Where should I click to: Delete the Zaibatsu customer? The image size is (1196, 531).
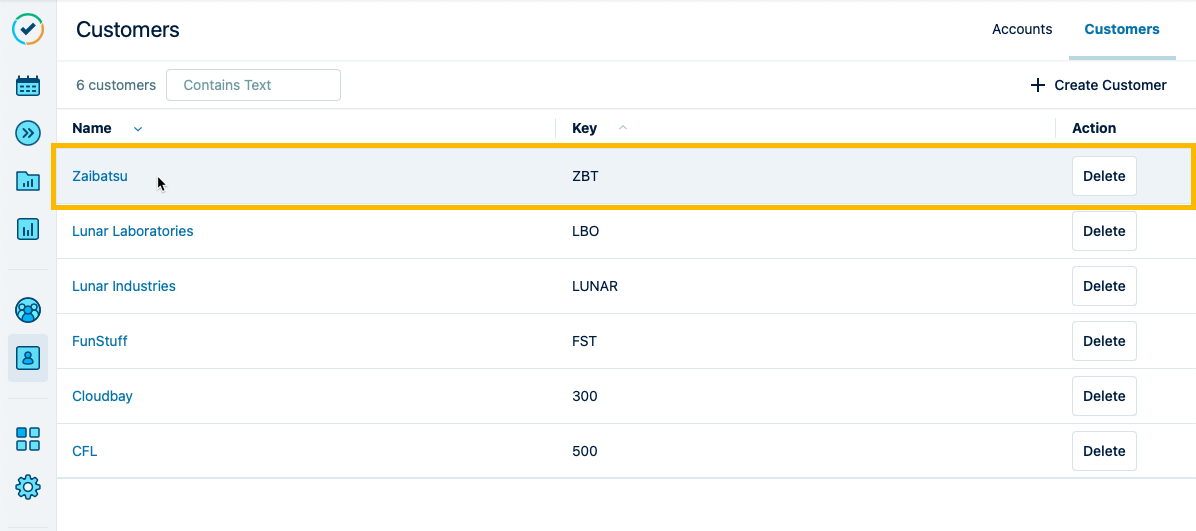(x=1104, y=176)
